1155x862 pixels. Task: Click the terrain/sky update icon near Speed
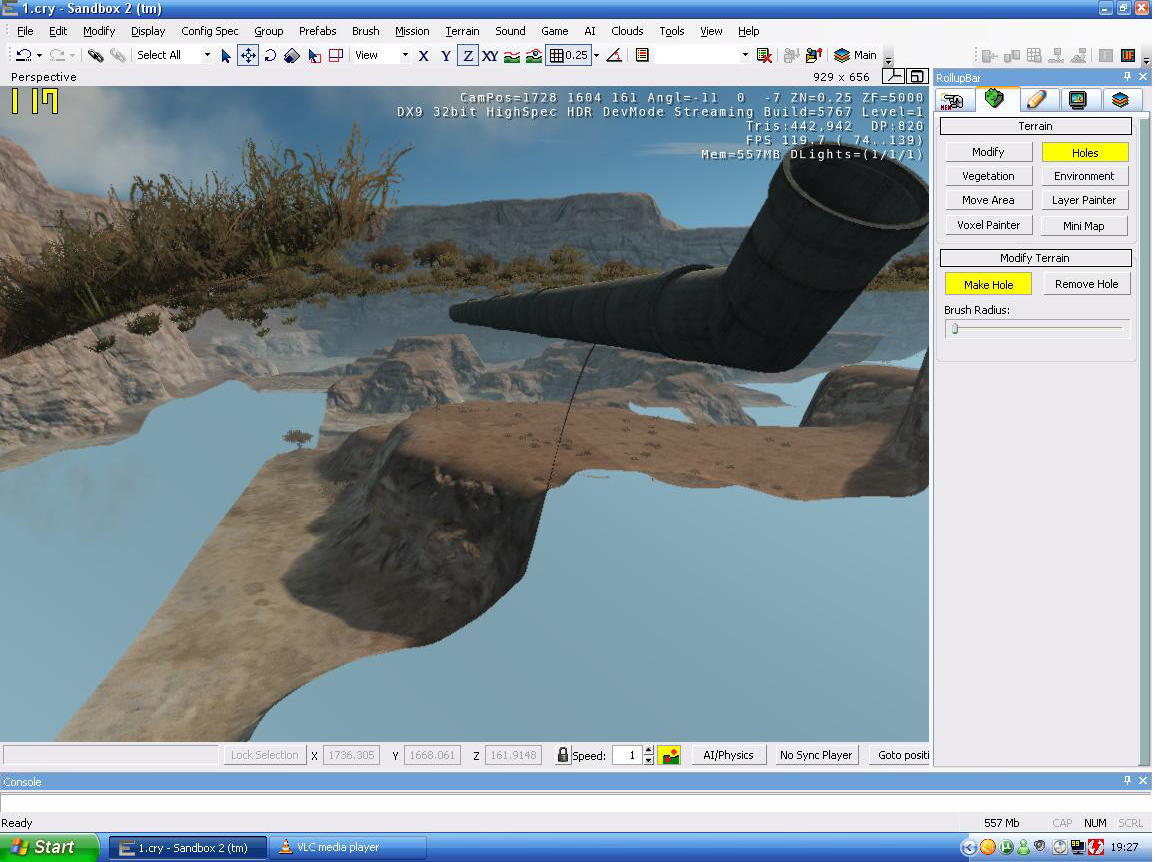(670, 755)
